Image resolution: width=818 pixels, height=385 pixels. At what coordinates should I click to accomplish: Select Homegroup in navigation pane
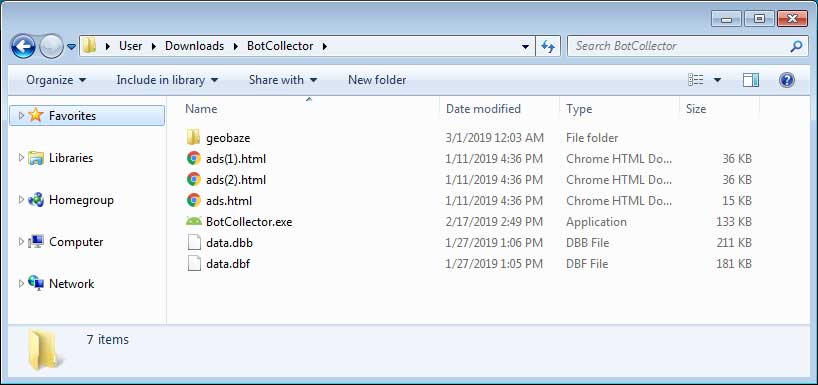click(81, 200)
